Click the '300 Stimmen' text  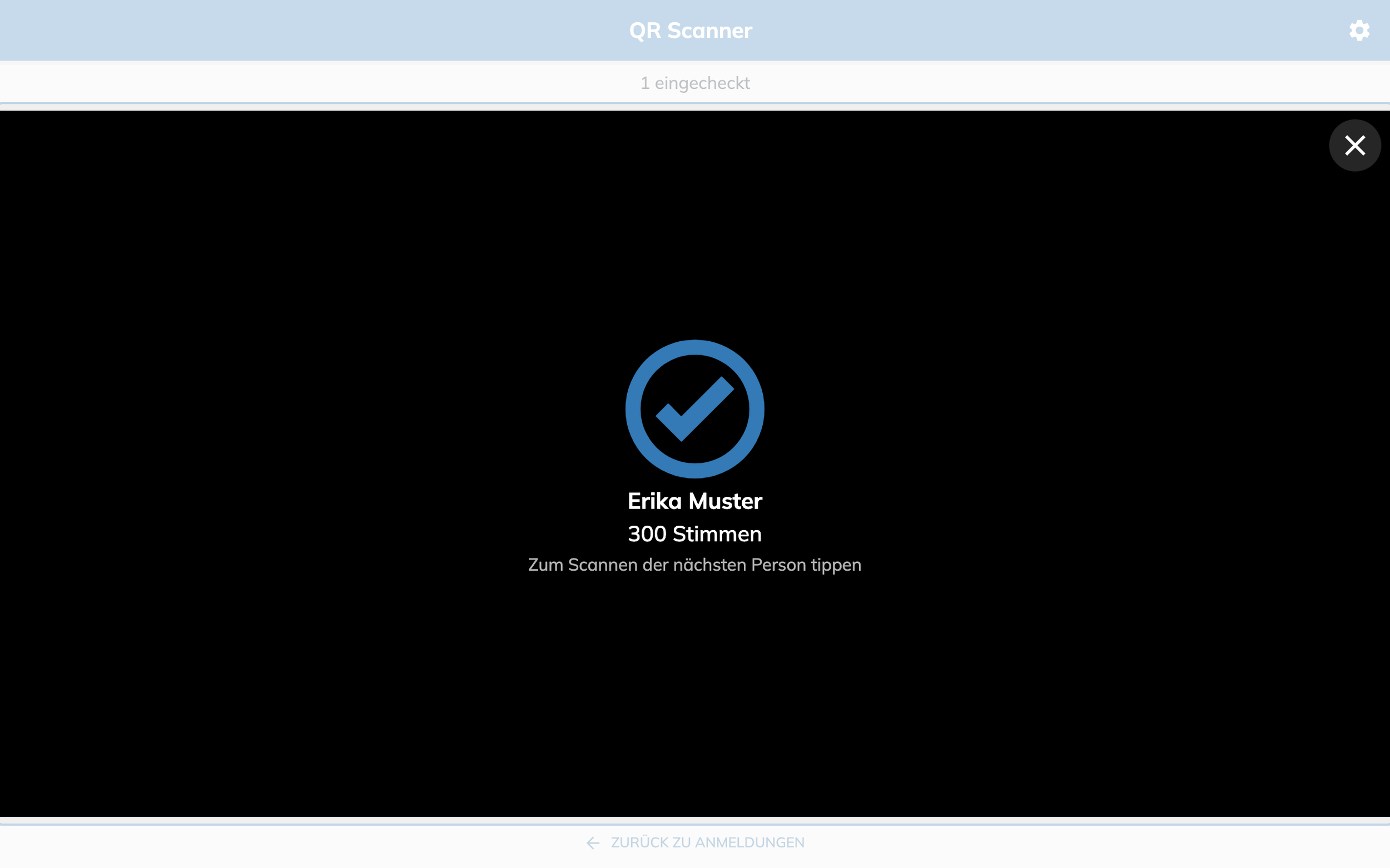694,534
